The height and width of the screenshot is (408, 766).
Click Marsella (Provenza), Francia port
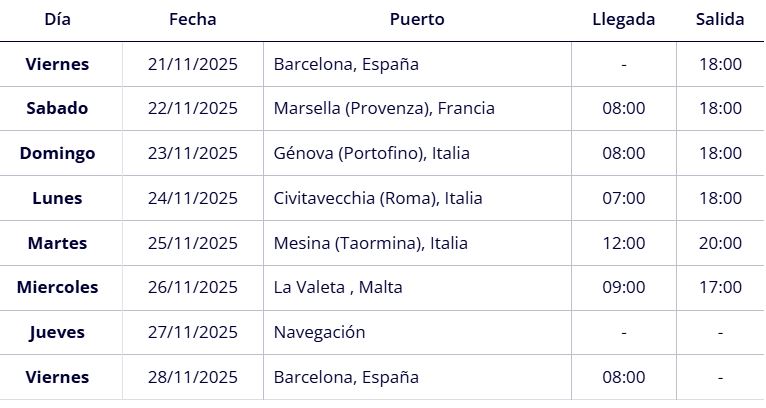click(384, 108)
